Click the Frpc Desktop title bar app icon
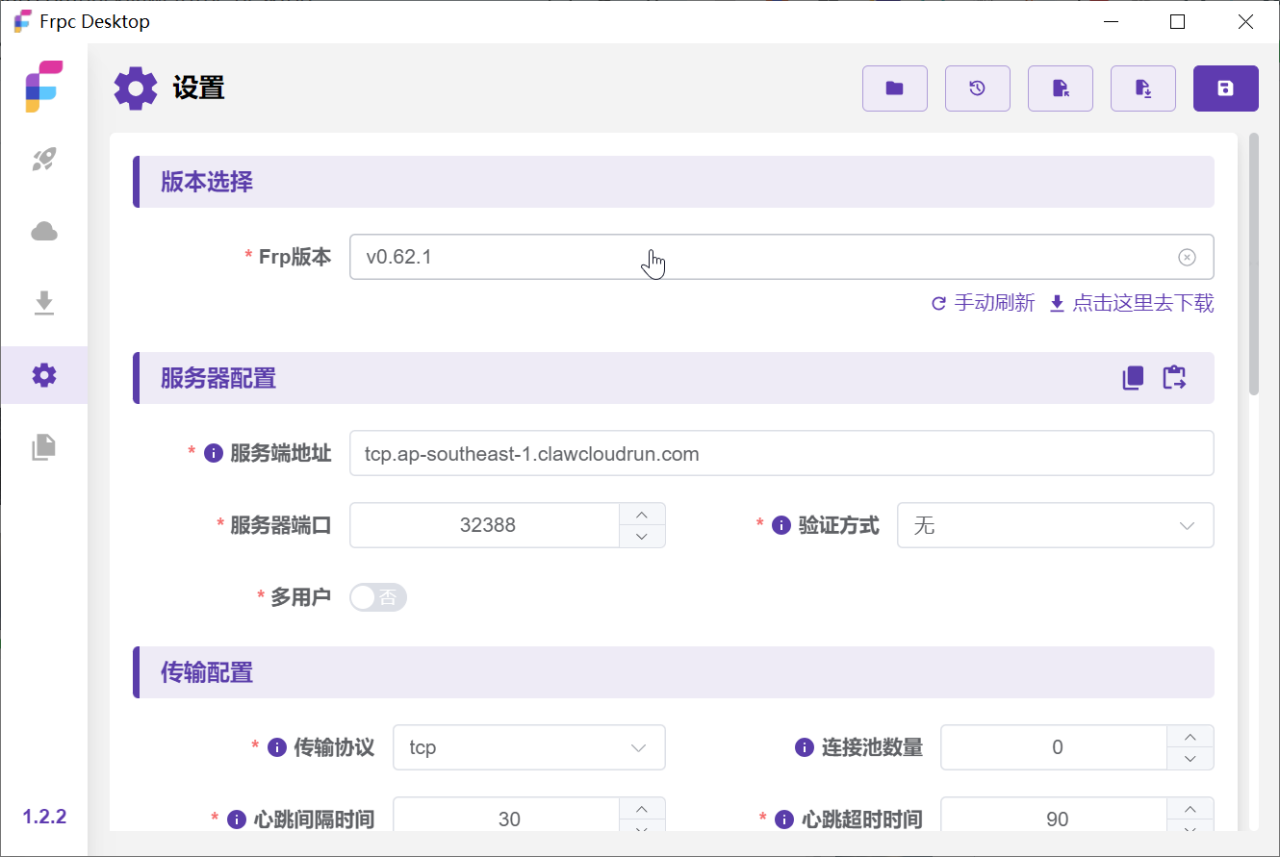 click(22, 21)
